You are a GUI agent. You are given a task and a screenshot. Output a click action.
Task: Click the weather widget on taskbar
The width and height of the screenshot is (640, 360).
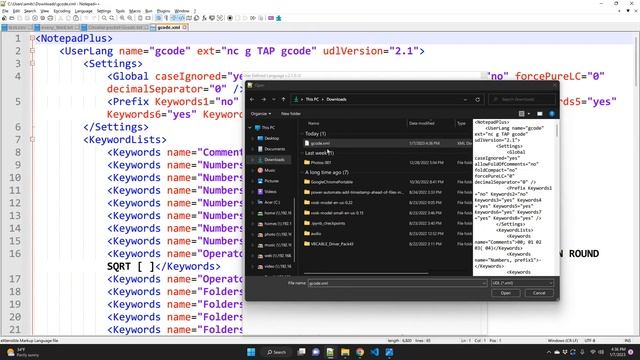coord(23,352)
